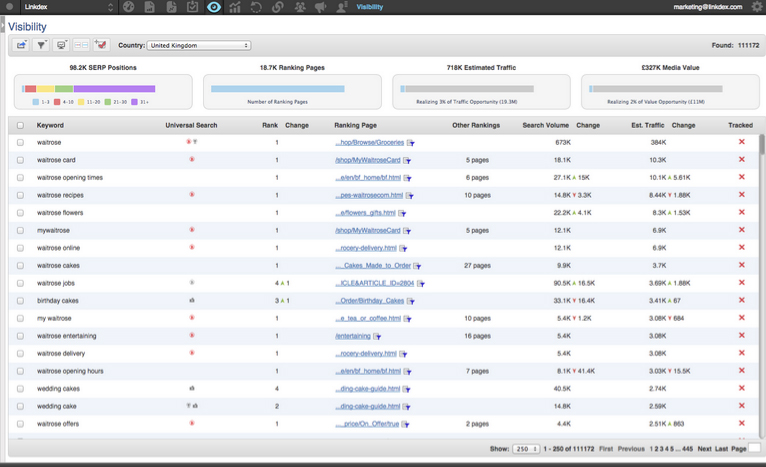Click red X tracked icon for wedding cakes

(742, 388)
